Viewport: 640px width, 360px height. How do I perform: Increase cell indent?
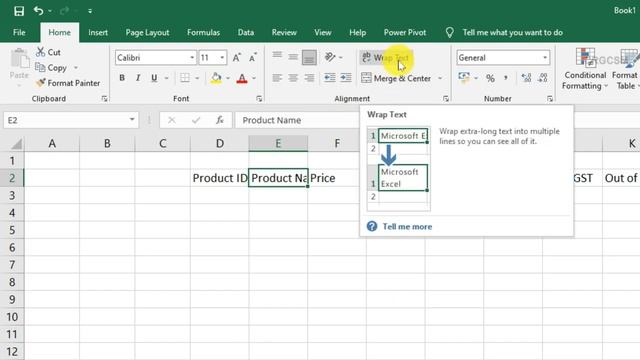346,78
